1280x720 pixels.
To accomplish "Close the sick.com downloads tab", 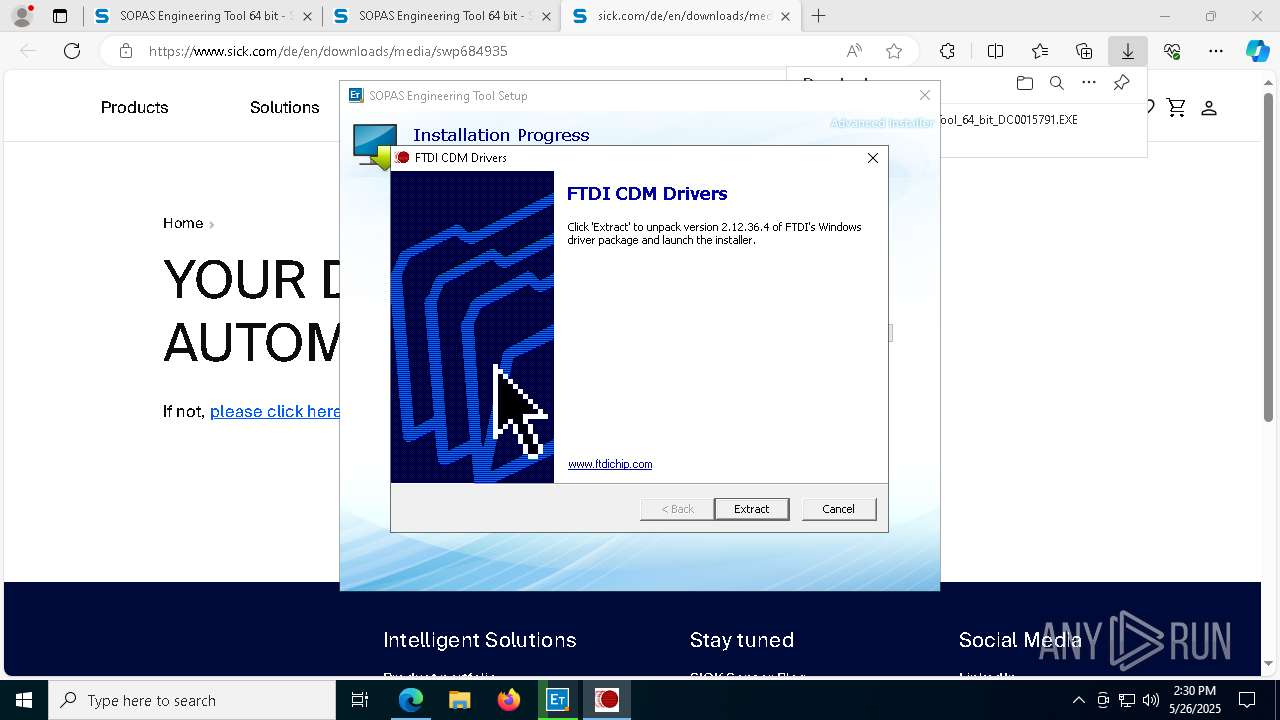I will (x=785, y=16).
